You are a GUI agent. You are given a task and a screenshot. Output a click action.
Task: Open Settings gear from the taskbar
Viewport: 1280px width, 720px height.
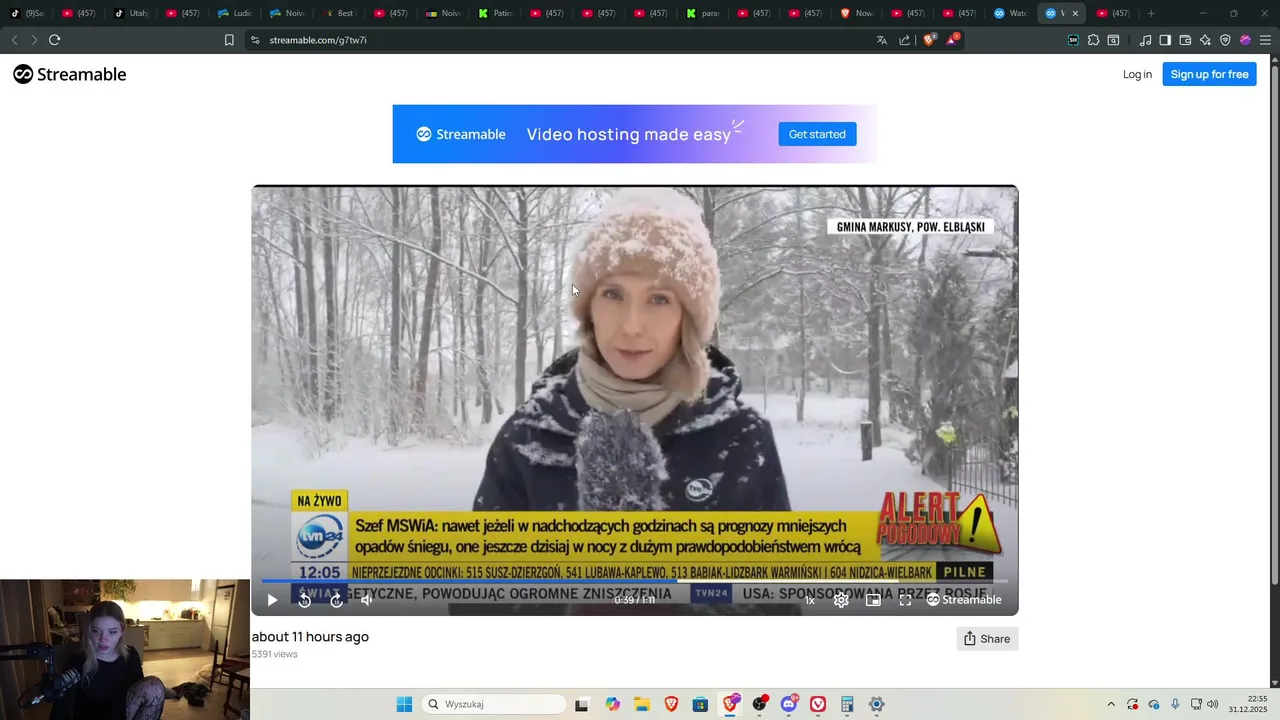tap(877, 704)
